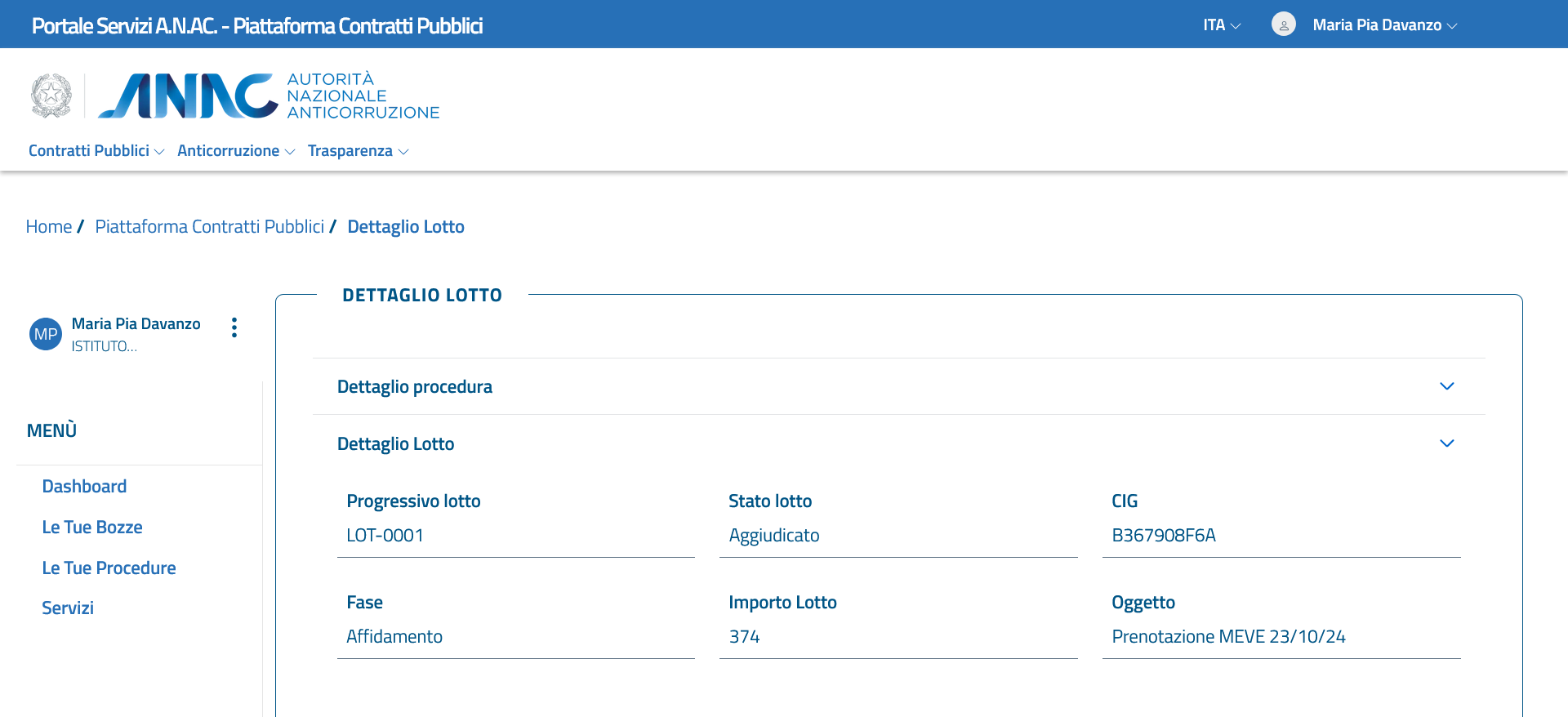Open the Maria Pia Davanzo account dropdown

coord(1384,25)
